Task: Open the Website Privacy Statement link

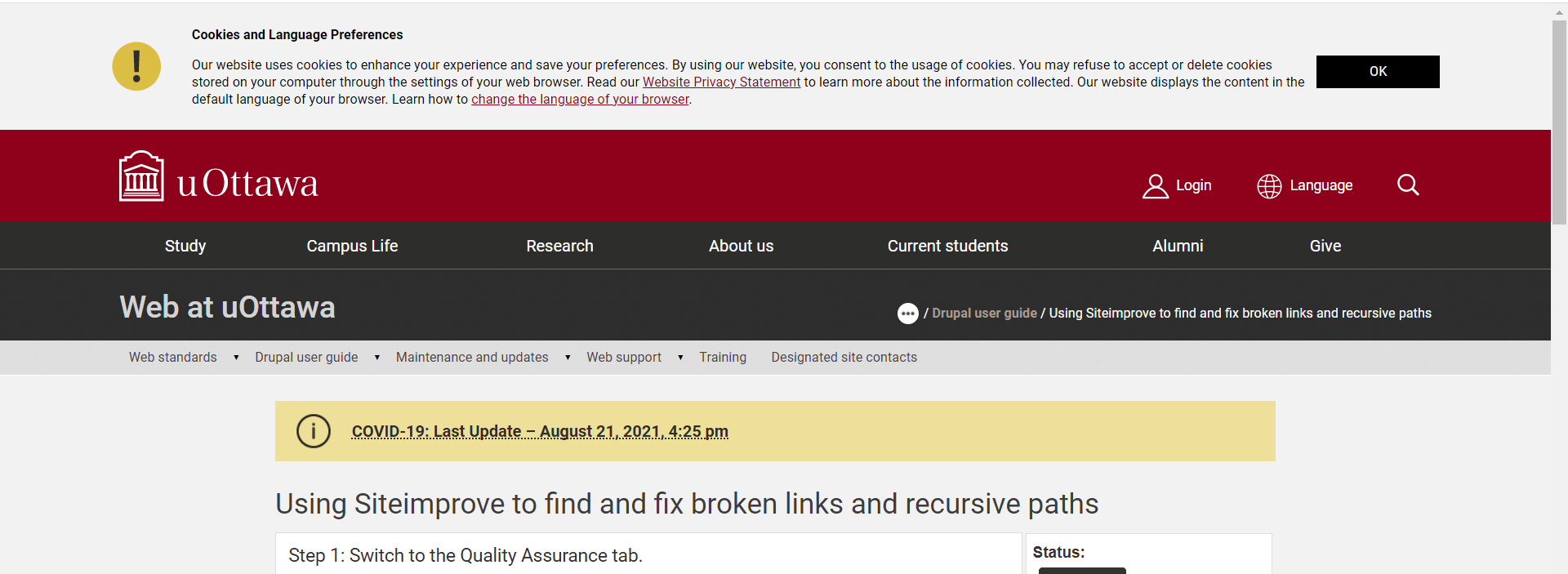Action: coord(721,82)
